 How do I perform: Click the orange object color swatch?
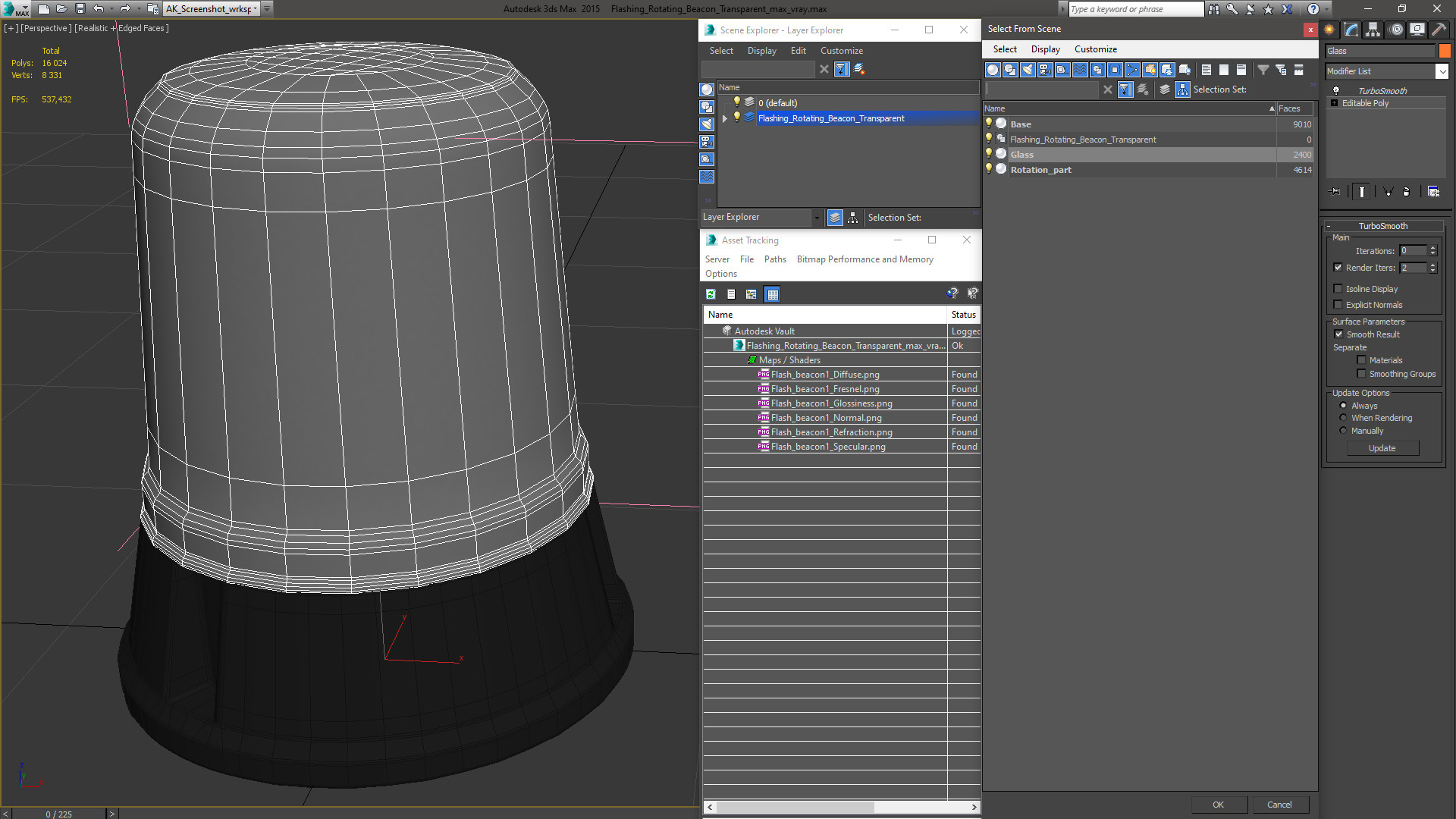[x=1445, y=51]
